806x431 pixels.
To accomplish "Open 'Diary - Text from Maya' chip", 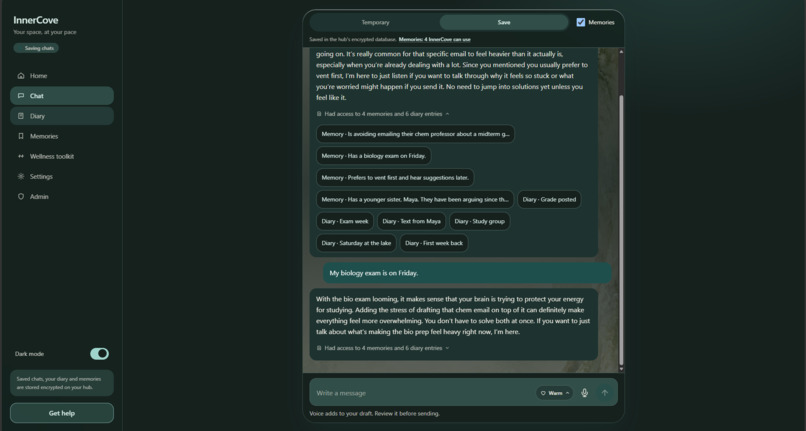I will pyautogui.click(x=411, y=221).
